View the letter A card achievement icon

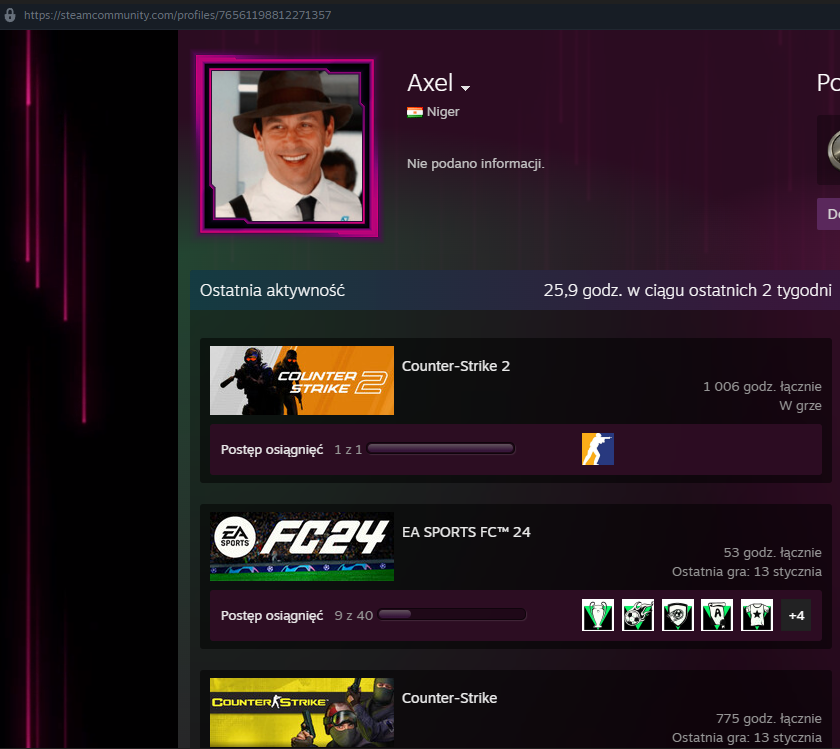717,615
